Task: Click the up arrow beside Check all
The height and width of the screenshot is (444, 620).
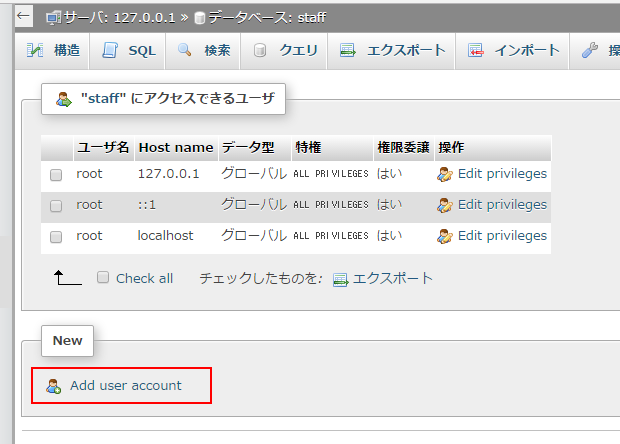Action: 68,278
